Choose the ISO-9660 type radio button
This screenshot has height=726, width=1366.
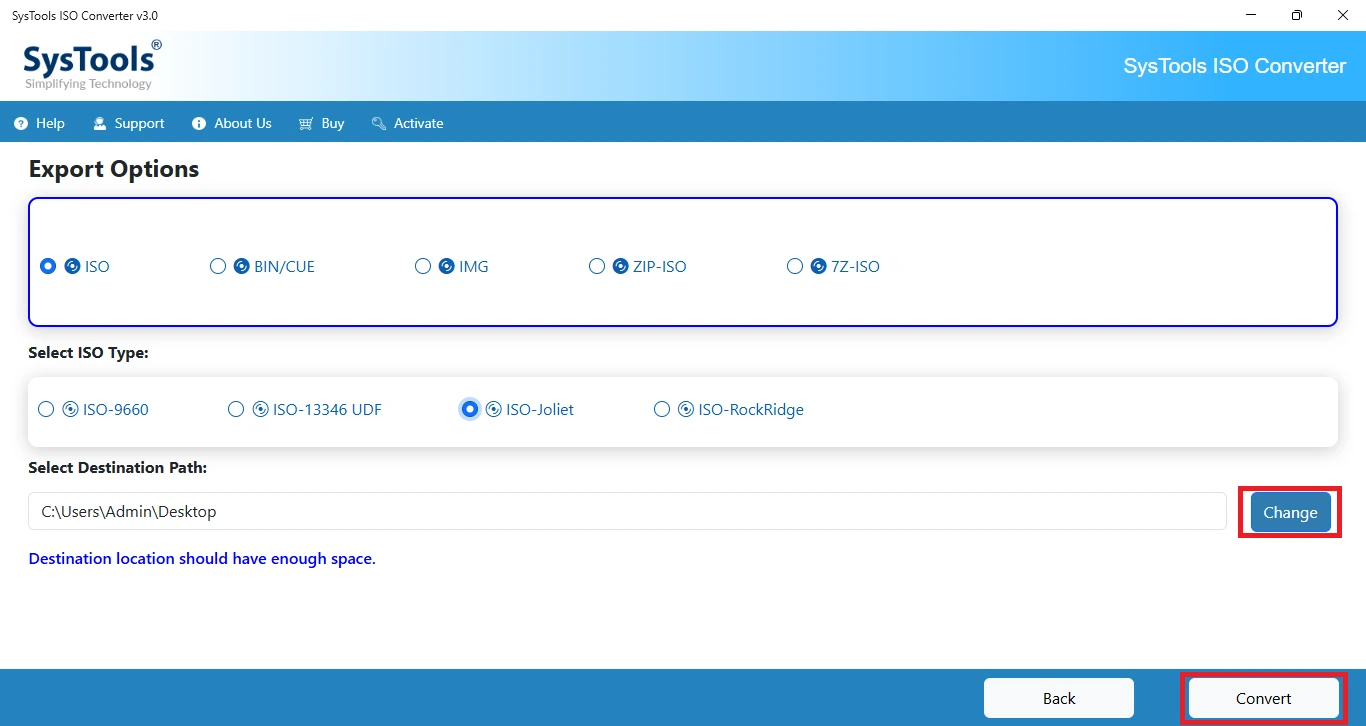click(x=46, y=409)
